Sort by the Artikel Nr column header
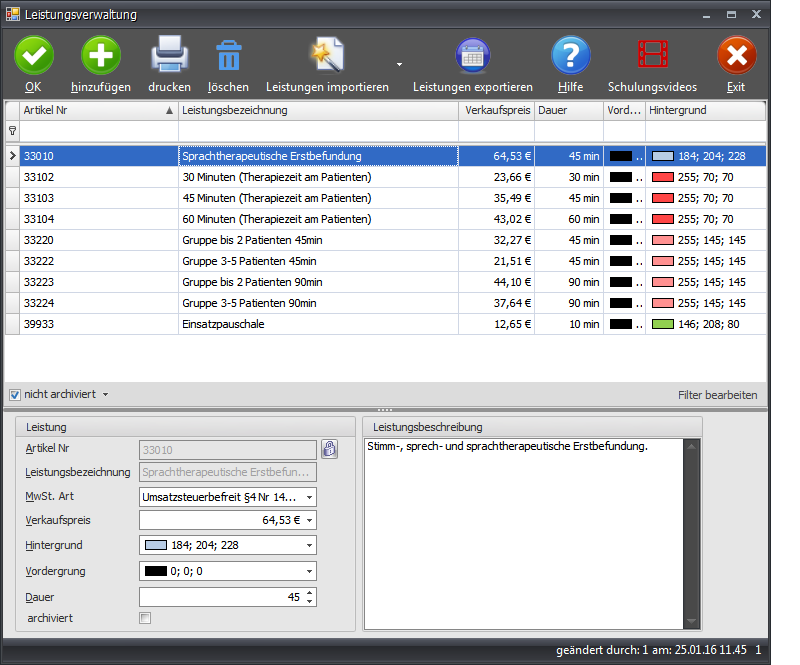 coord(99,110)
